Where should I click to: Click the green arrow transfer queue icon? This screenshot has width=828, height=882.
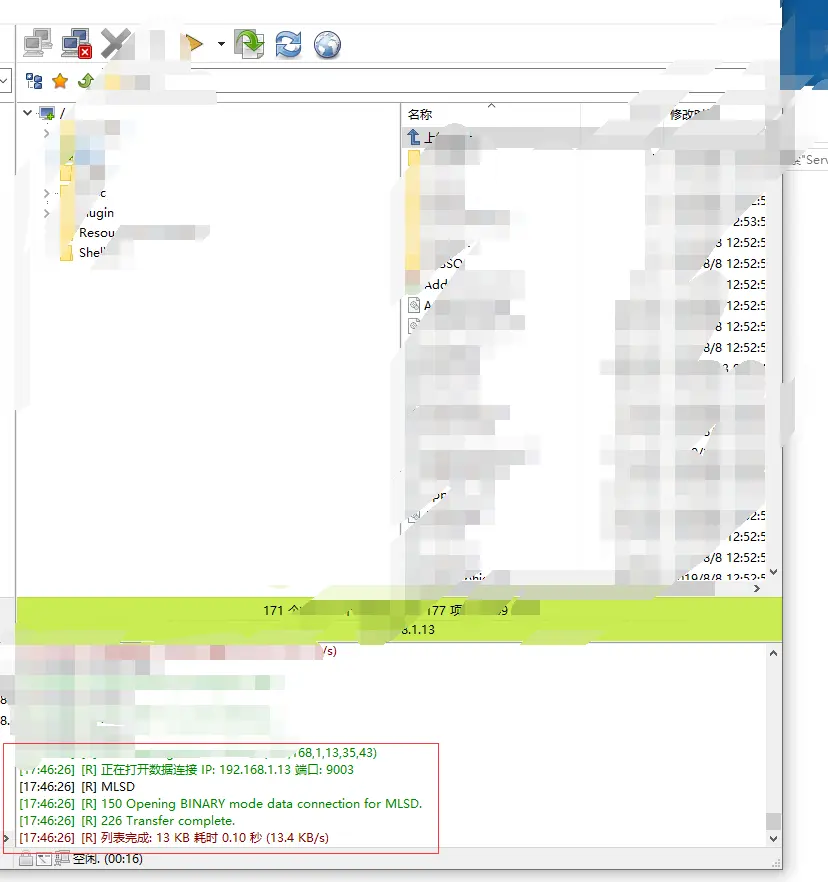tap(249, 44)
